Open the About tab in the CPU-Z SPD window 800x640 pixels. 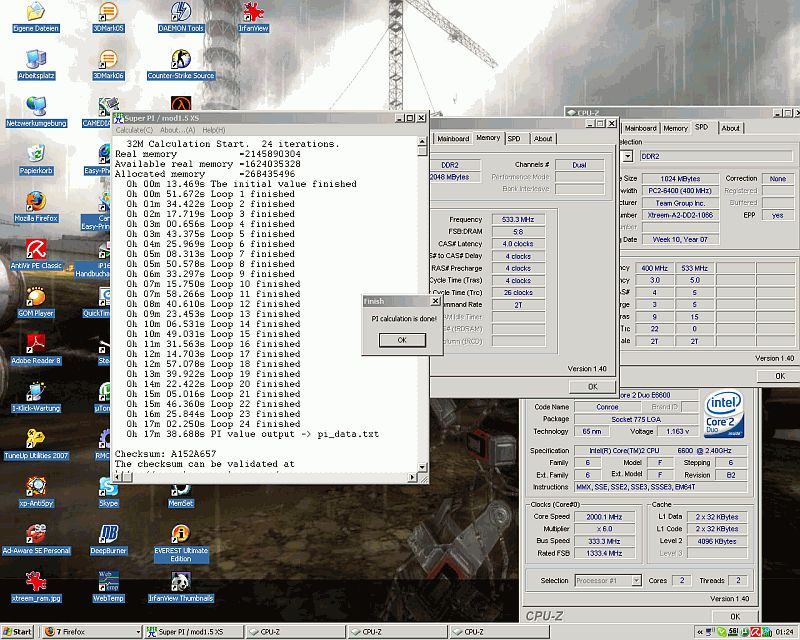[730, 128]
